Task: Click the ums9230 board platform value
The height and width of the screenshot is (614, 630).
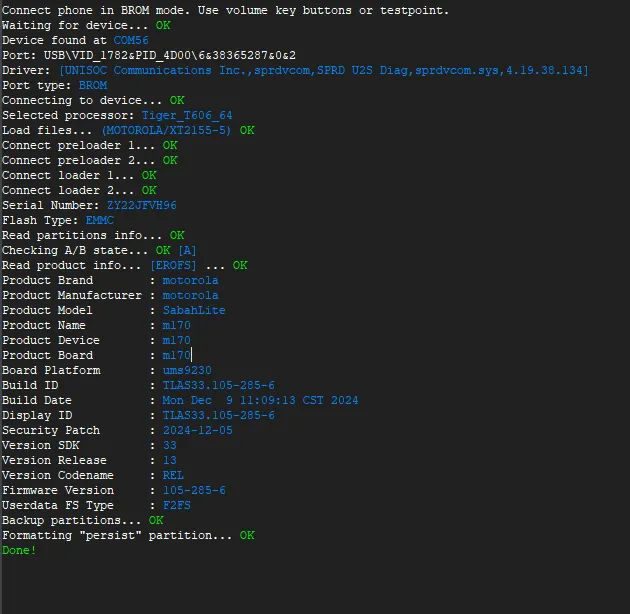Action: click(x=187, y=370)
